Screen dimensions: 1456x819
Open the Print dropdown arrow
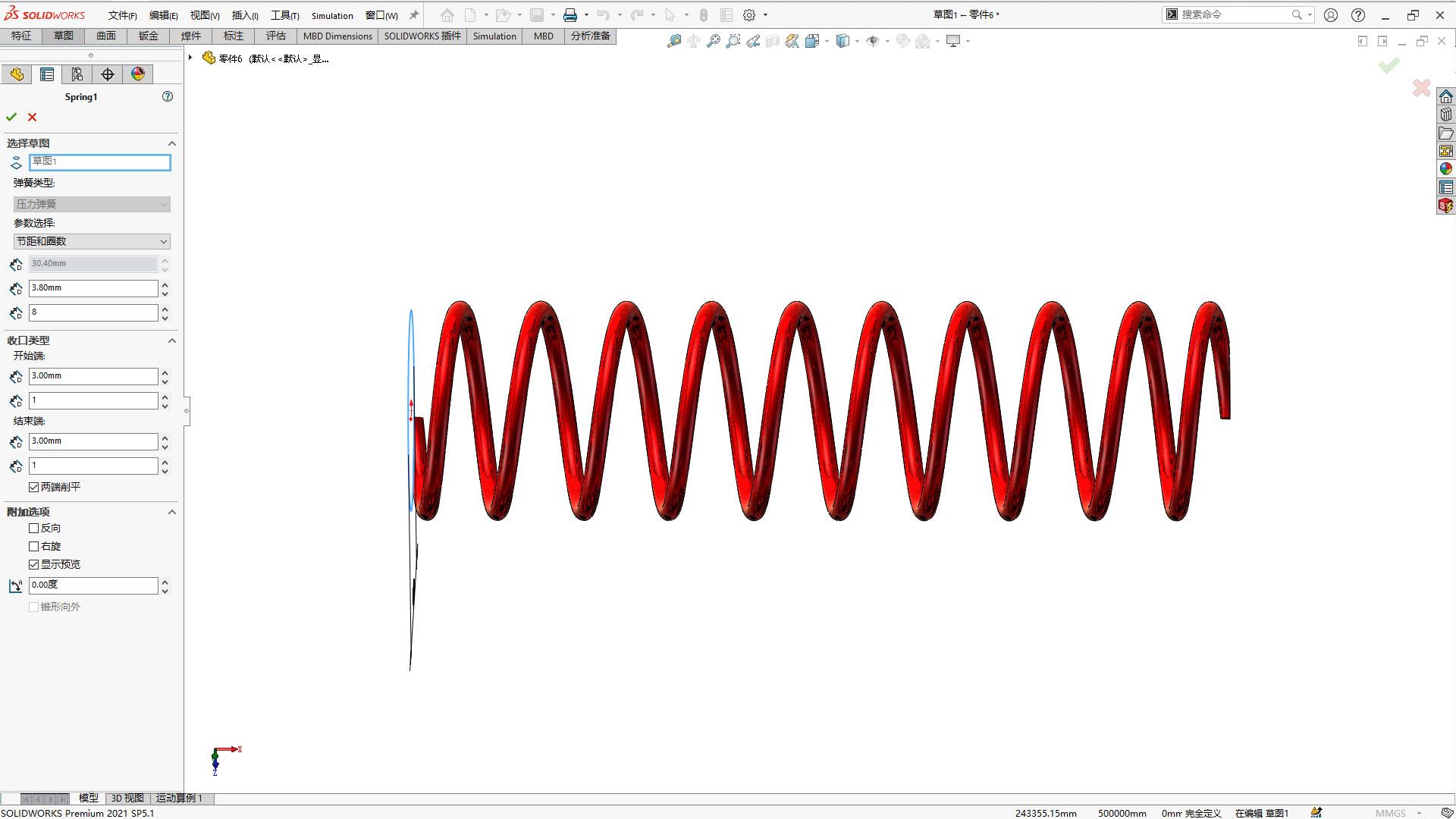(x=586, y=15)
